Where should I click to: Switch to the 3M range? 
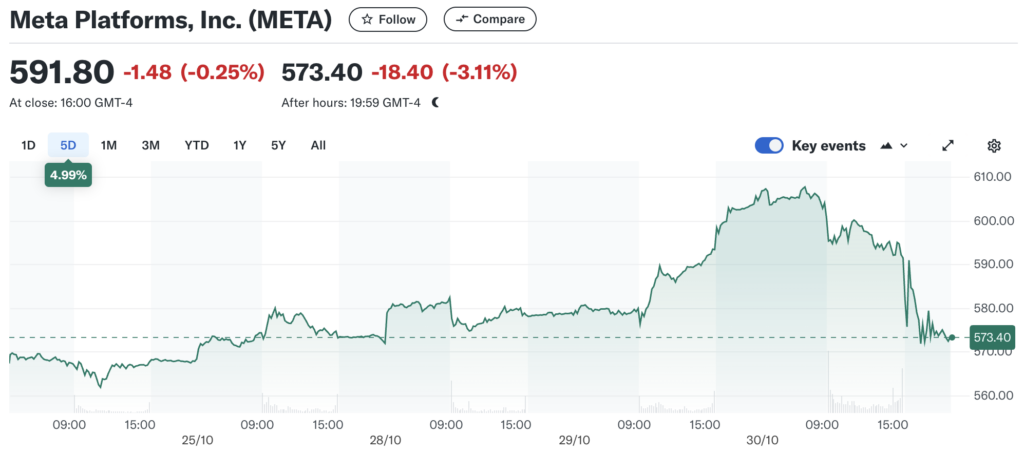point(150,146)
